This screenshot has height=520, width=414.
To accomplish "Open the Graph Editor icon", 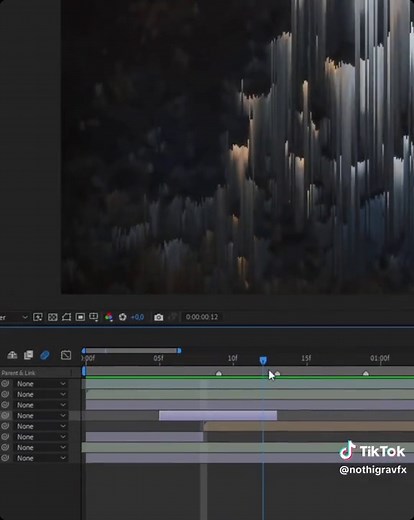I will pyautogui.click(x=66, y=355).
